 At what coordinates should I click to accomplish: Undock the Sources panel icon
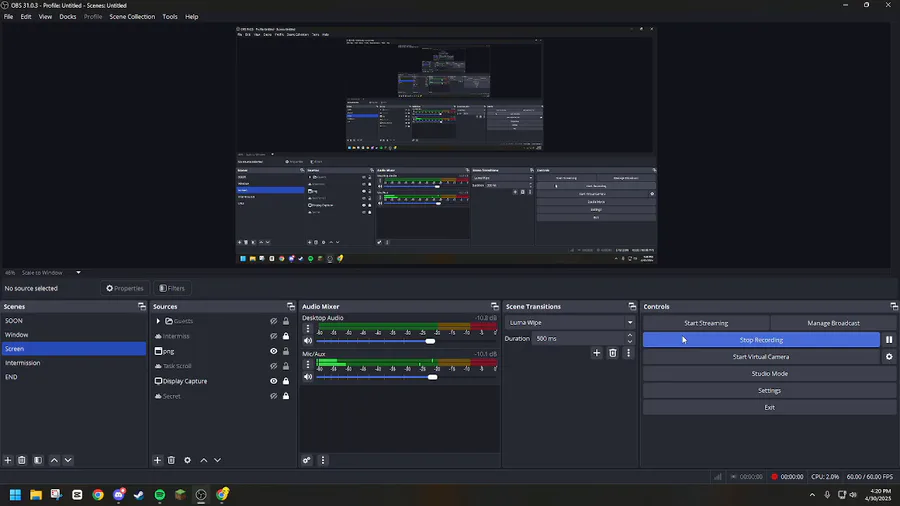290,306
